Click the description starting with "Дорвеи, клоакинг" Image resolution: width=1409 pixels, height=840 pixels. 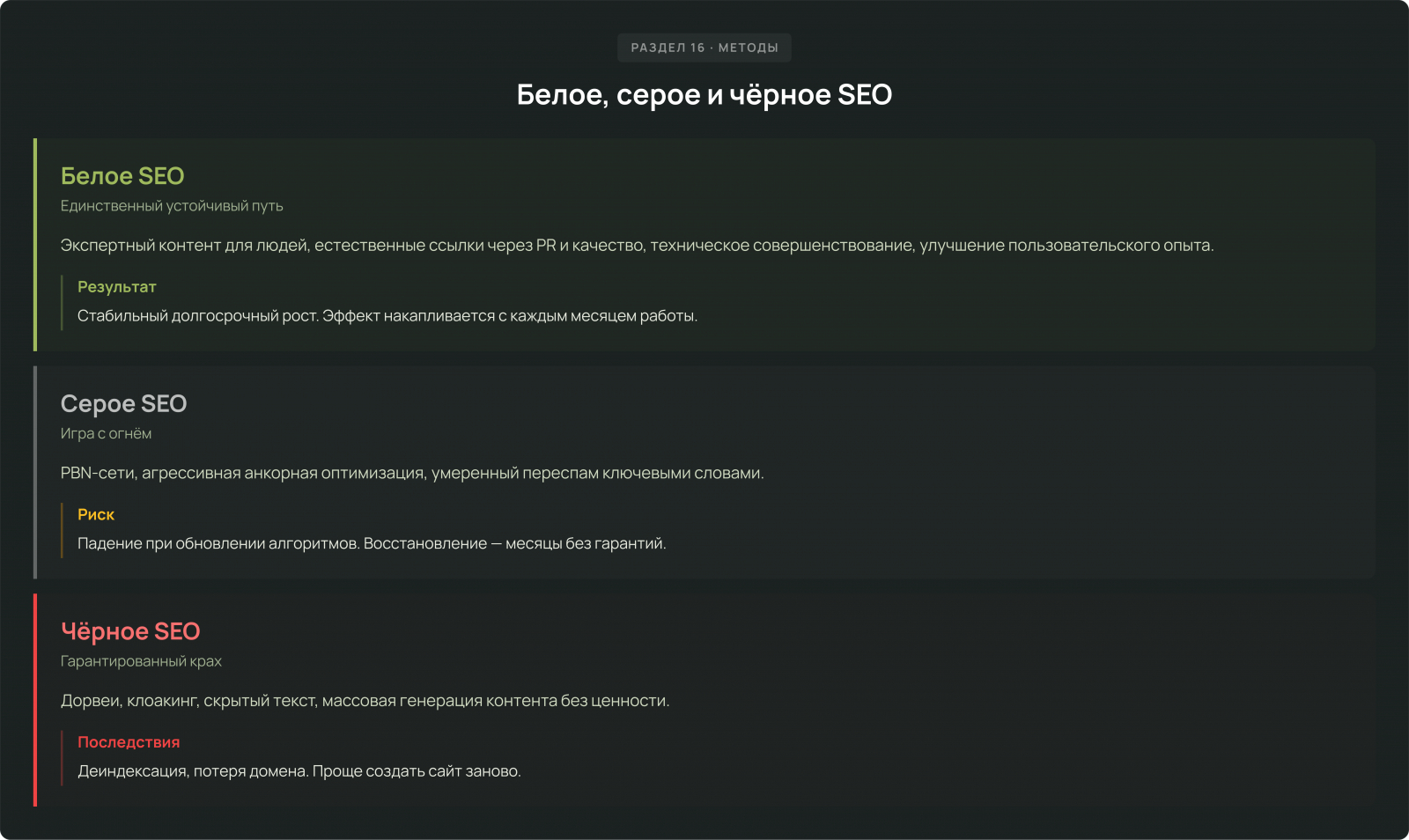[365, 701]
